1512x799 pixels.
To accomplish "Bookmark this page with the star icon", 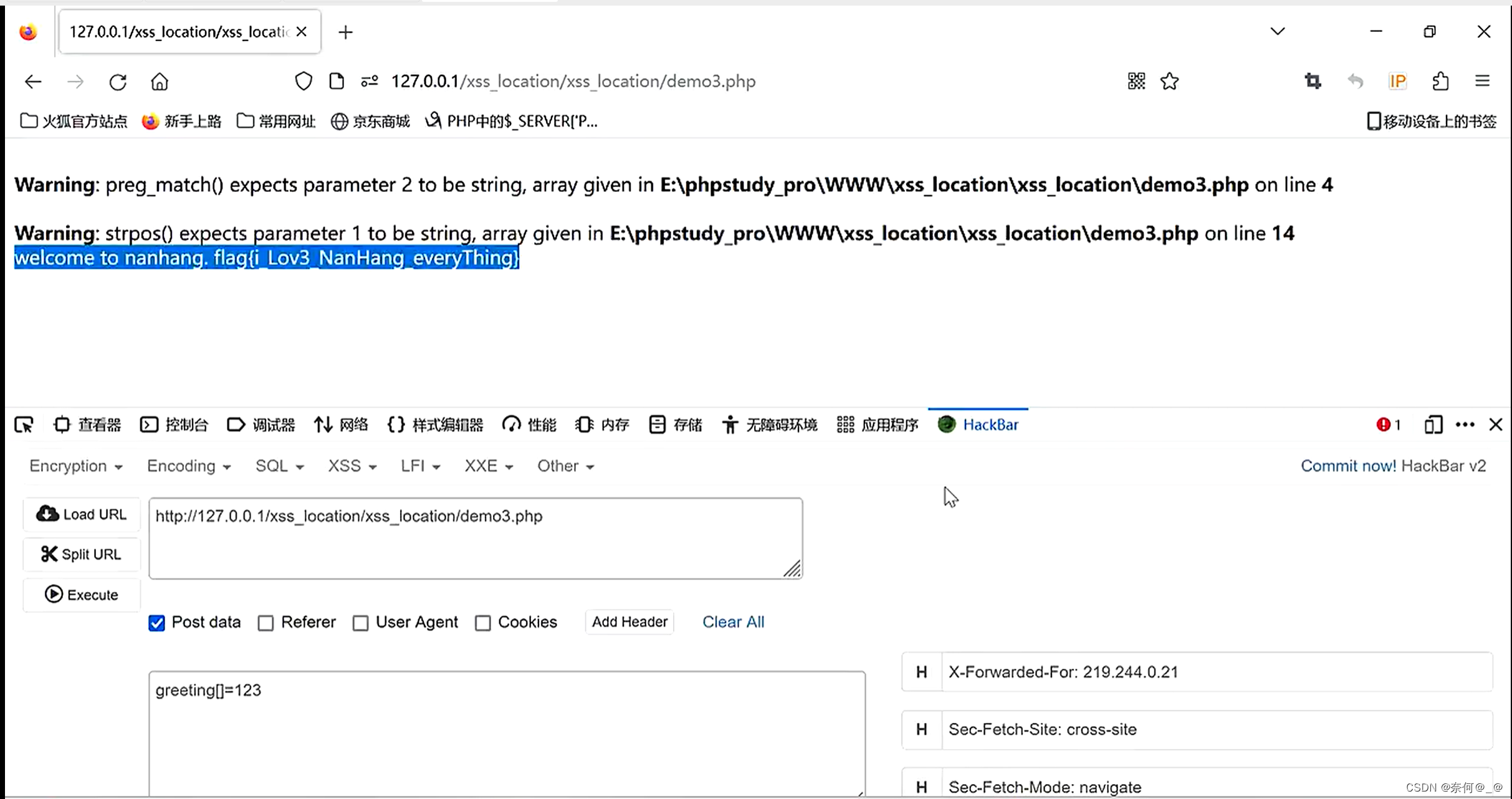I will point(1169,82).
